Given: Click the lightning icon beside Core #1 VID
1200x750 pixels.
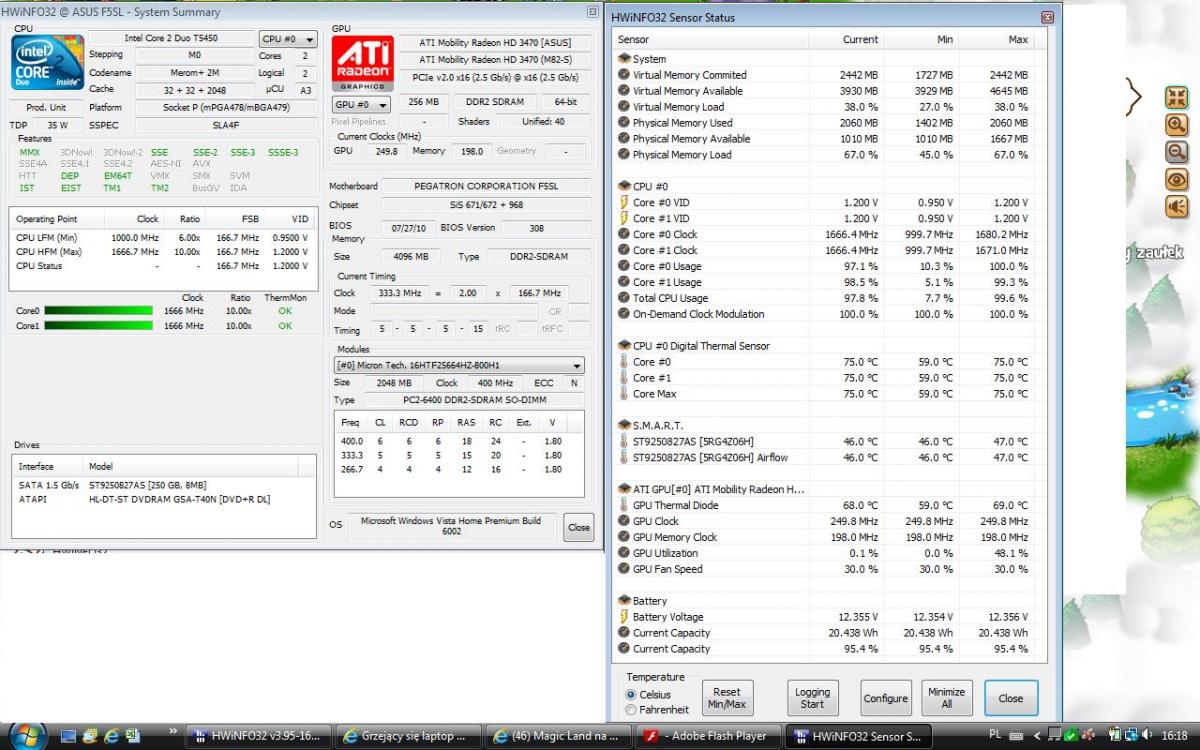Looking at the screenshot, I should click(624, 219).
